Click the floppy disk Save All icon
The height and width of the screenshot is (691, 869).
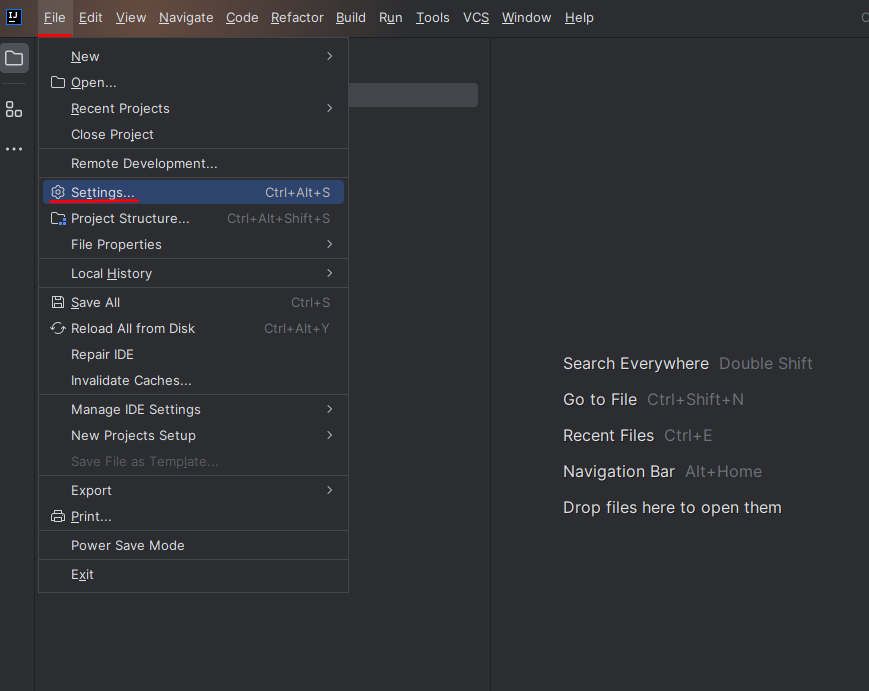pos(58,302)
